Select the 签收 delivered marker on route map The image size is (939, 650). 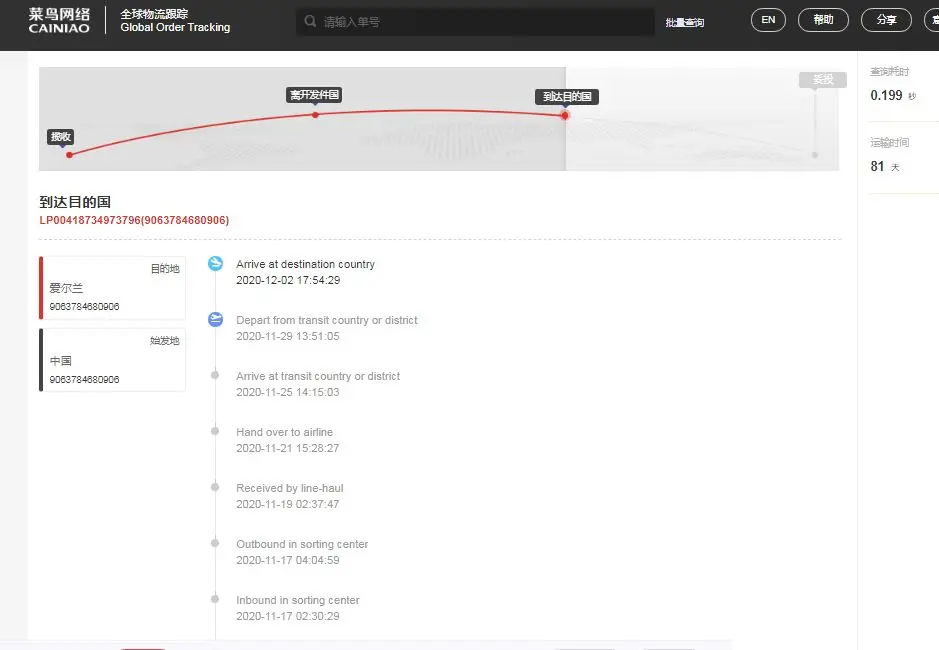(x=822, y=80)
